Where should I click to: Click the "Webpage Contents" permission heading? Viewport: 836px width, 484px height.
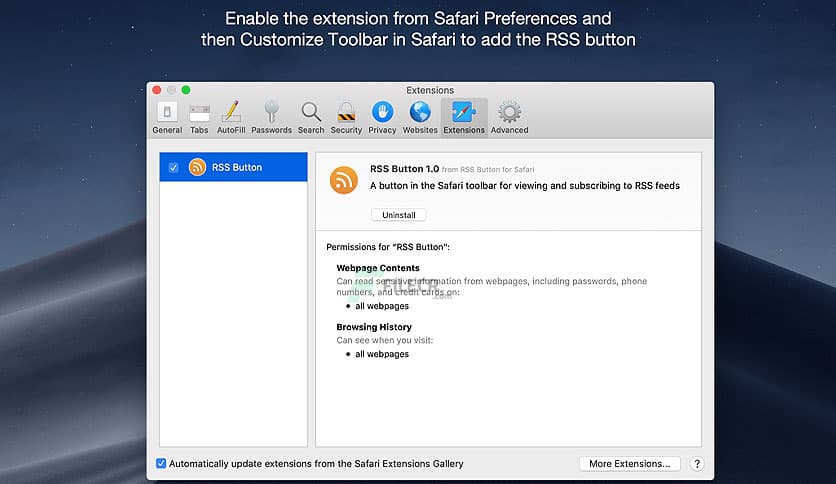point(378,268)
